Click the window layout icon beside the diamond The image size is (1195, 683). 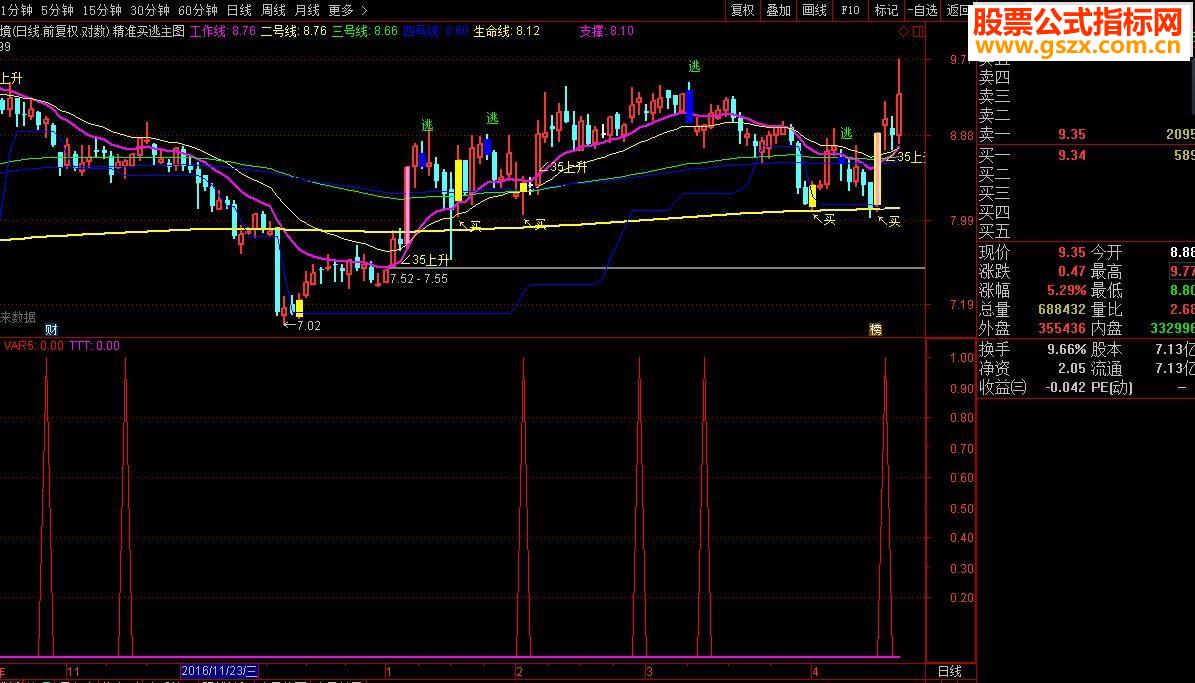[x=918, y=32]
